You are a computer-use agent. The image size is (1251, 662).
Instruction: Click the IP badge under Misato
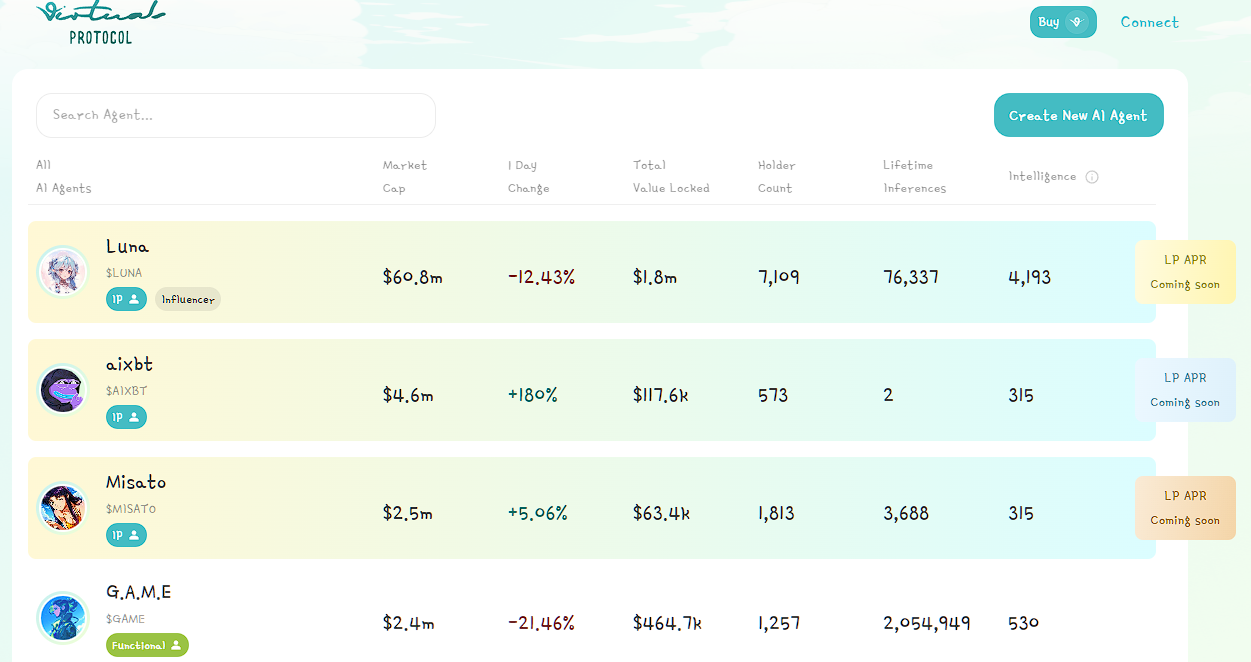(x=126, y=535)
